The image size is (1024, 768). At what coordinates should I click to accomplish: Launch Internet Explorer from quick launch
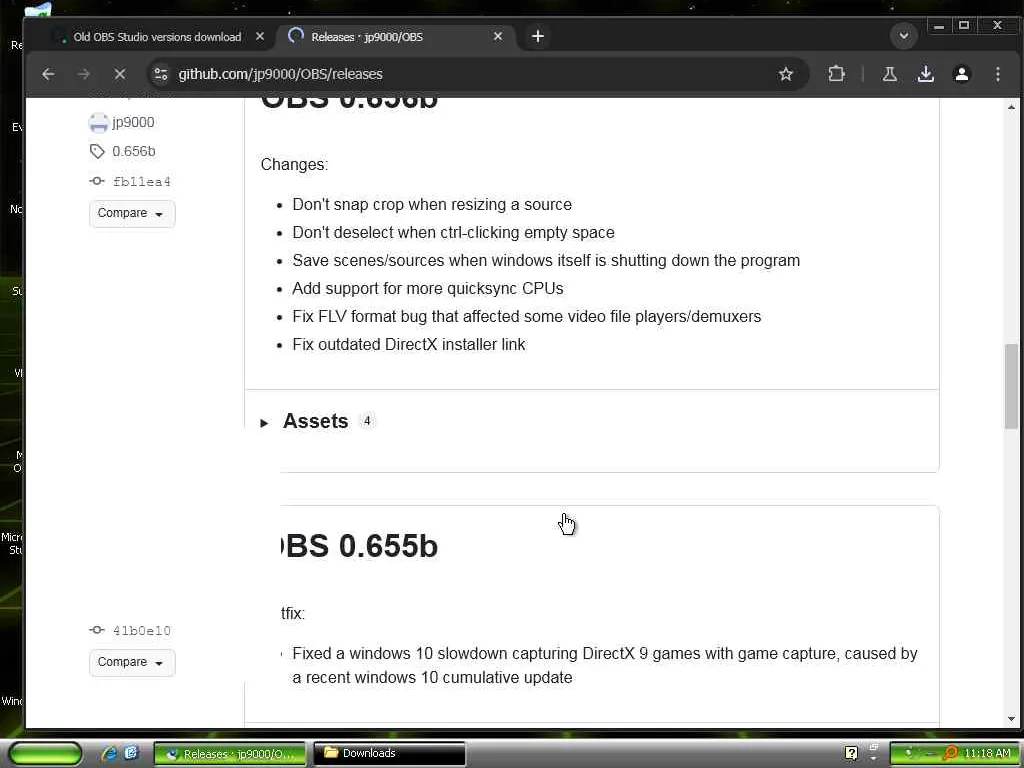(109, 754)
